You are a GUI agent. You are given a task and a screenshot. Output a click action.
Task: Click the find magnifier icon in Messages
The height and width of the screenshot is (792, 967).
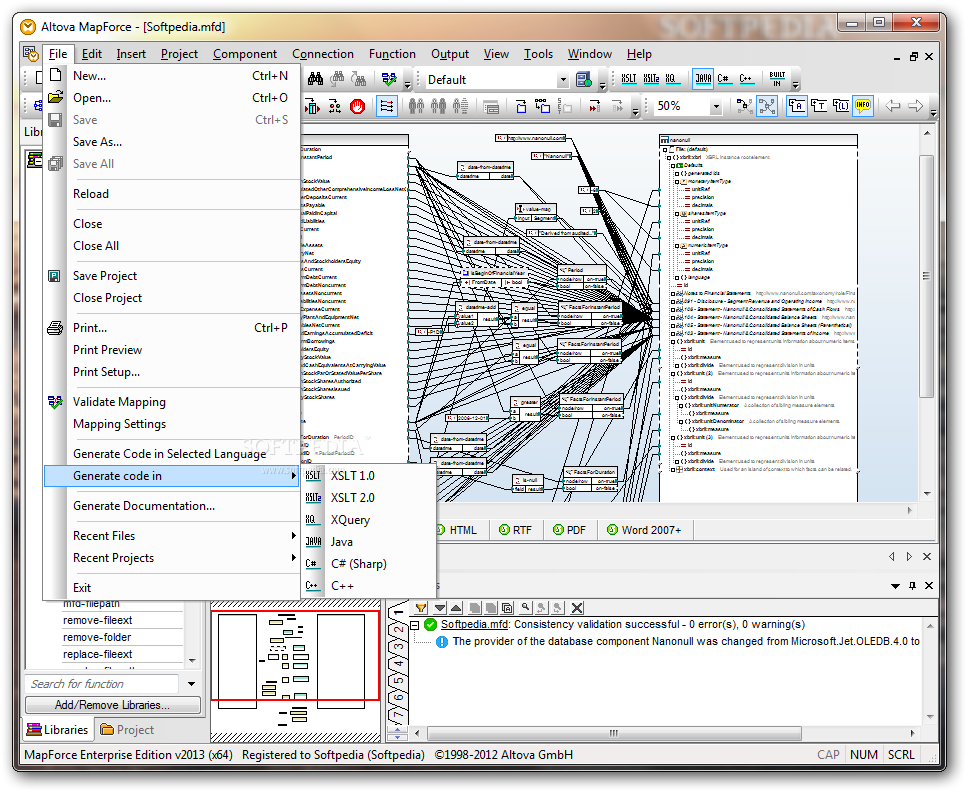525,608
